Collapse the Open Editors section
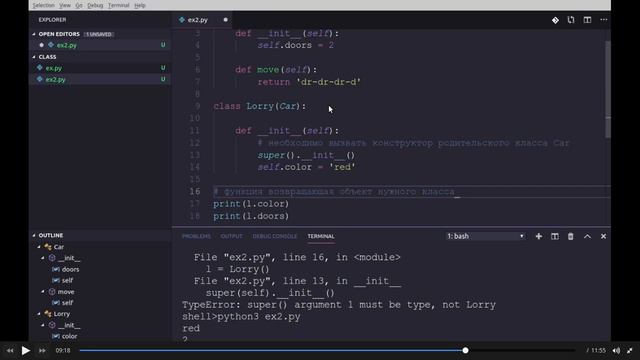The image size is (640, 360). point(34,34)
